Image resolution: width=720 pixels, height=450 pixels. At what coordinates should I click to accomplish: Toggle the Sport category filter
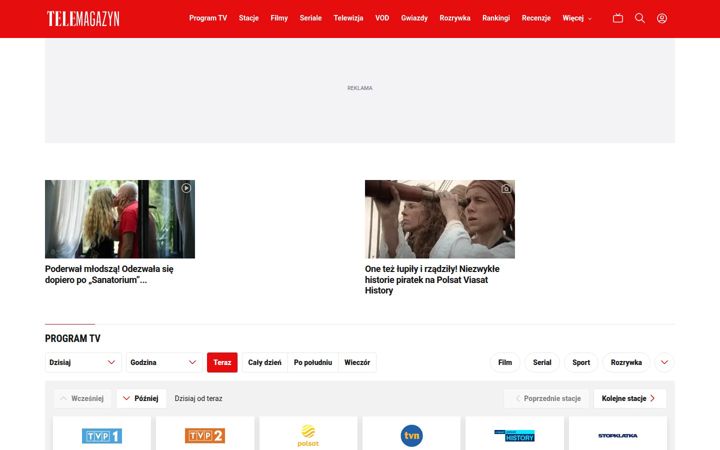[581, 362]
